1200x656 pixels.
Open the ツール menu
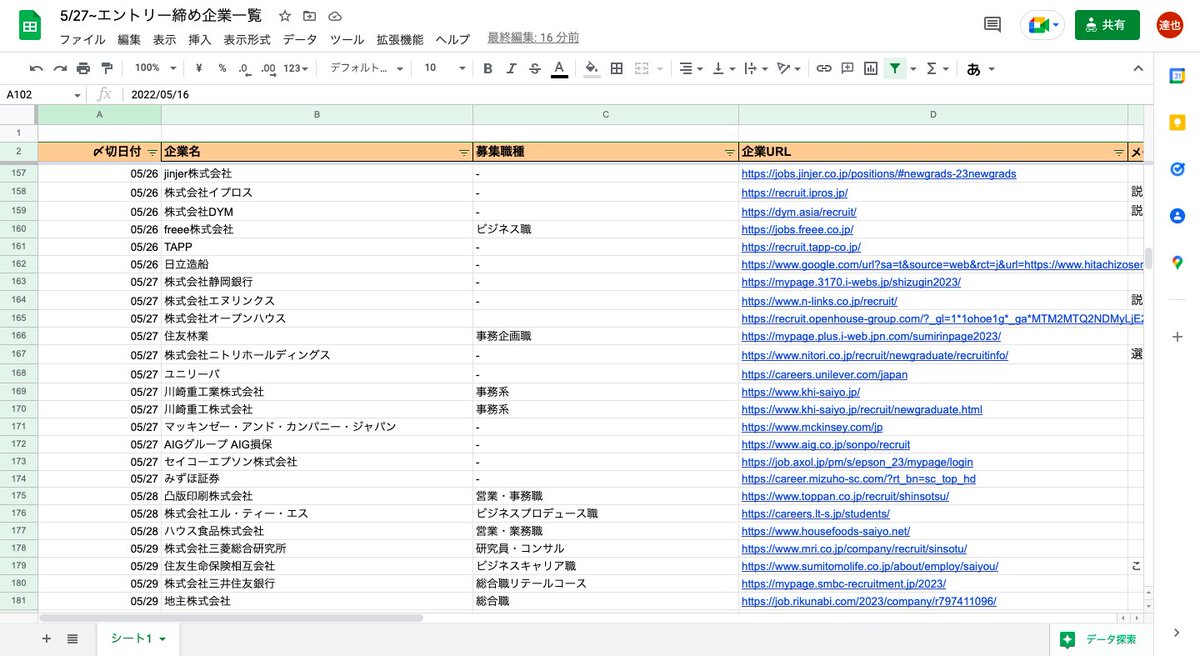click(x=347, y=39)
